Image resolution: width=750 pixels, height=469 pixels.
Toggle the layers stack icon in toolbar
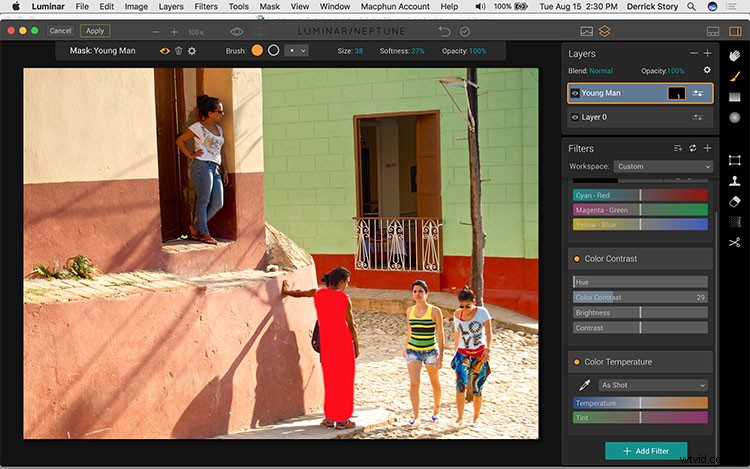[605, 32]
